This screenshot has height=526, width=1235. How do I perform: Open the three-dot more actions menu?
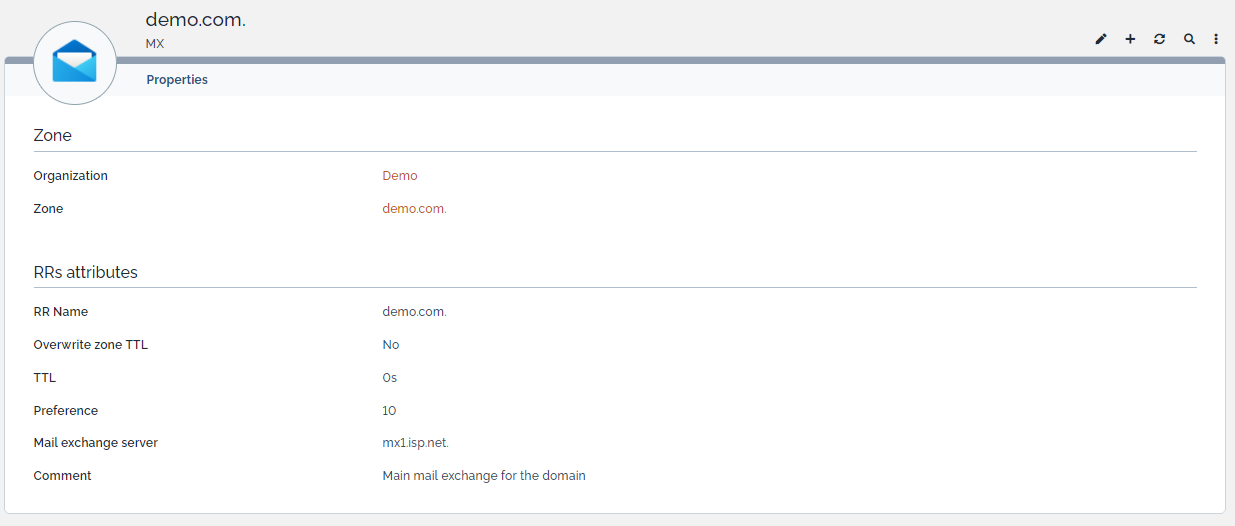pos(1216,39)
